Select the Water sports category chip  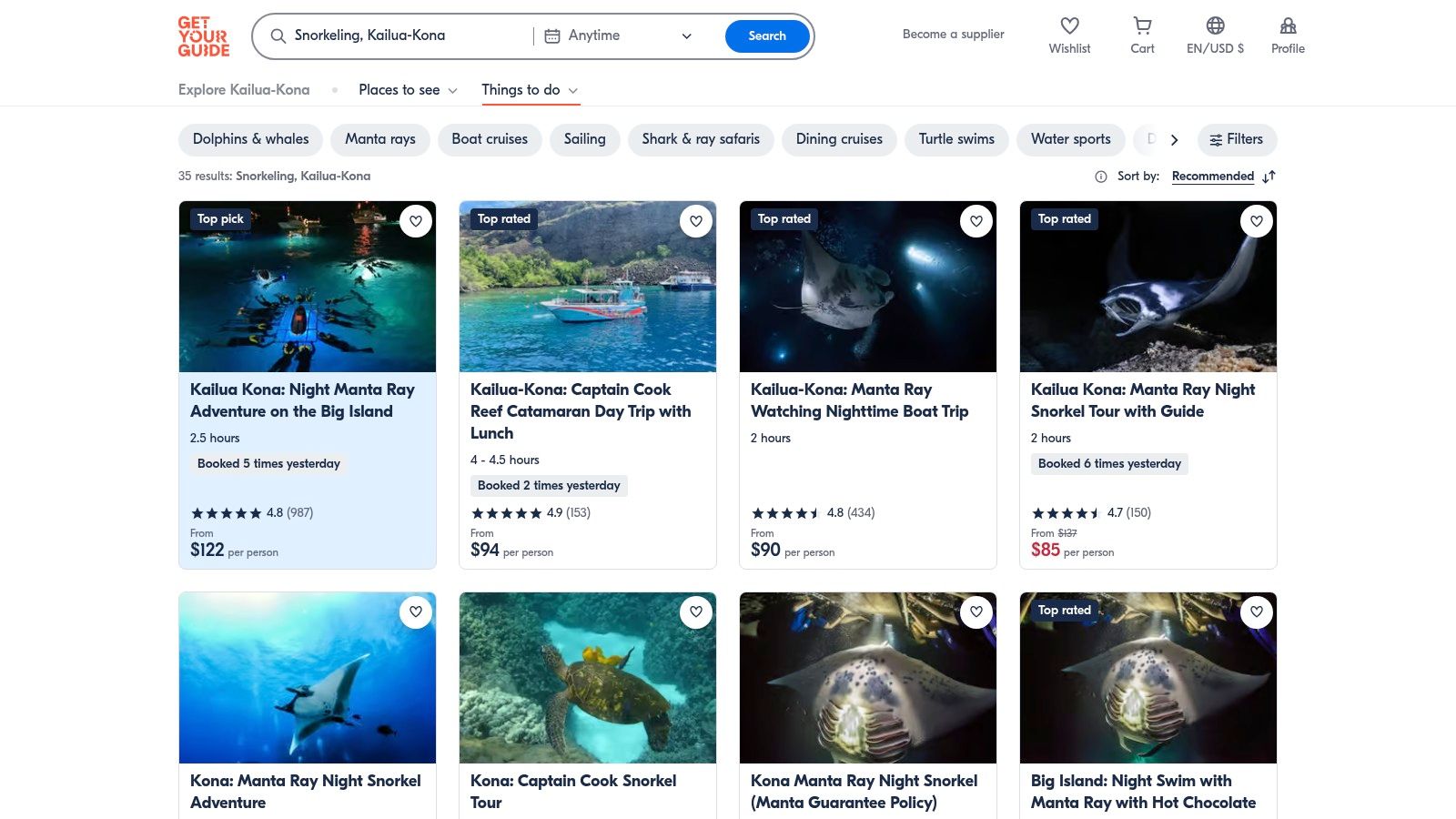1071,139
